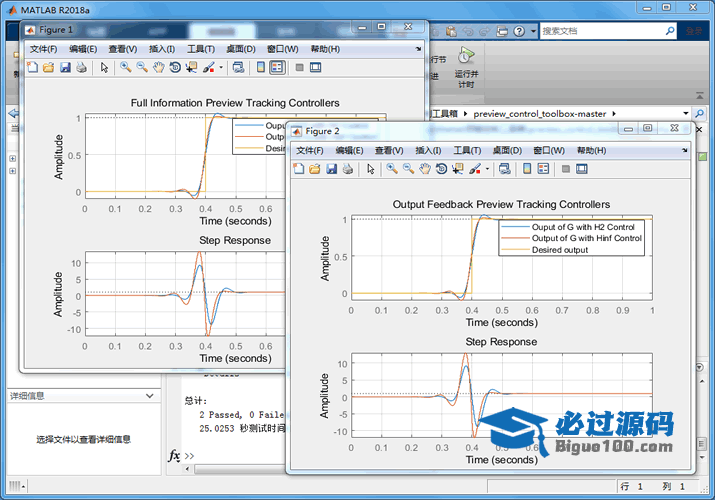Viewport: 715px width, 500px height.
Task: Enable Zoom In tool in Figure 2
Action: click(x=392, y=169)
